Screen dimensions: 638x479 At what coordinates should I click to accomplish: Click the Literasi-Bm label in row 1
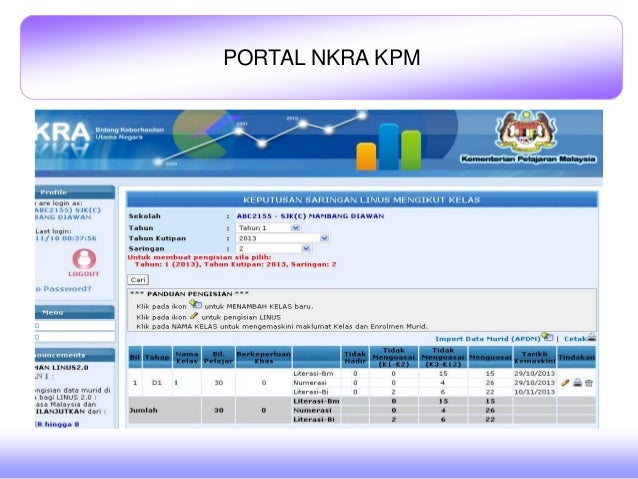[313, 373]
